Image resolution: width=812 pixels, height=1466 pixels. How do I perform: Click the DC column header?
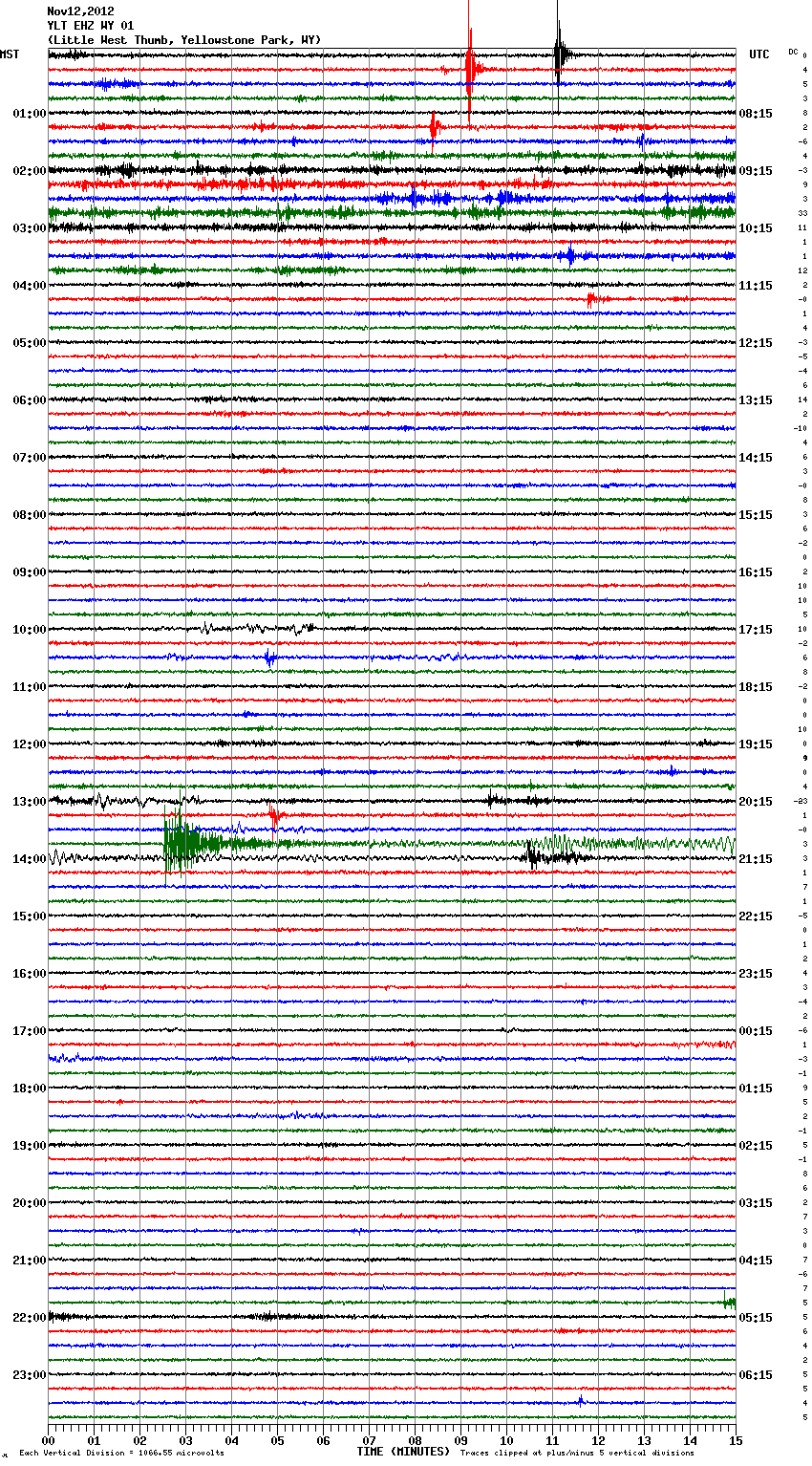click(793, 52)
